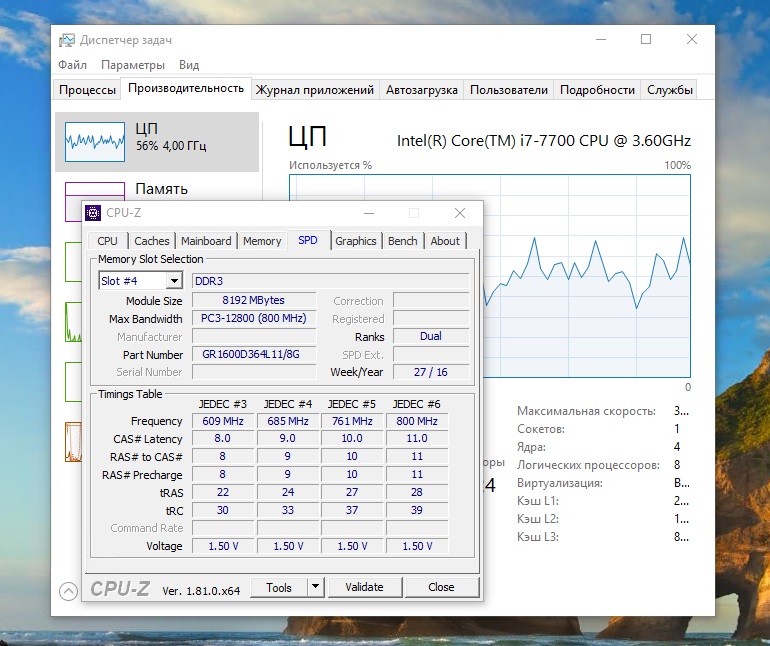Click the CAS# Latency 11.0 cell
Screen dimensions: 770x646
pyautogui.click(x=417, y=438)
